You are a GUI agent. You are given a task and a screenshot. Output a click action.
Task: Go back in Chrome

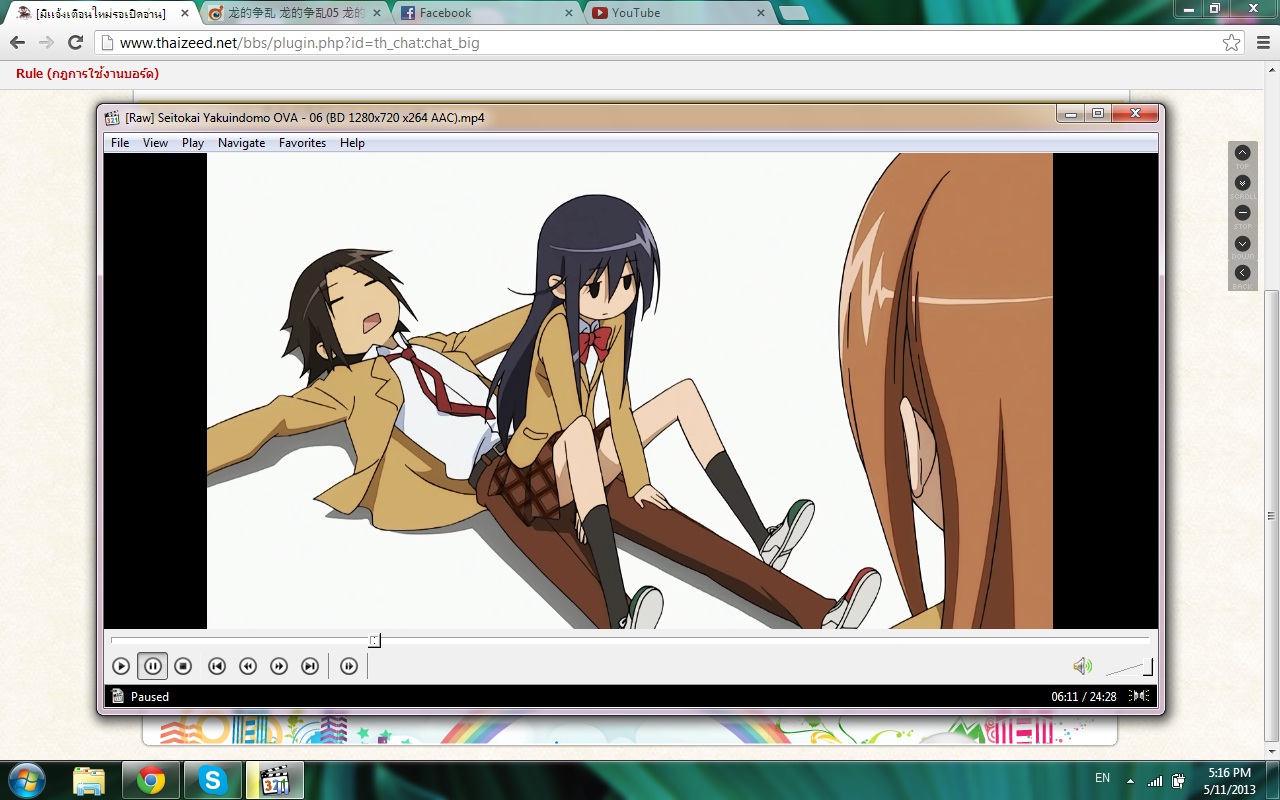[17, 43]
